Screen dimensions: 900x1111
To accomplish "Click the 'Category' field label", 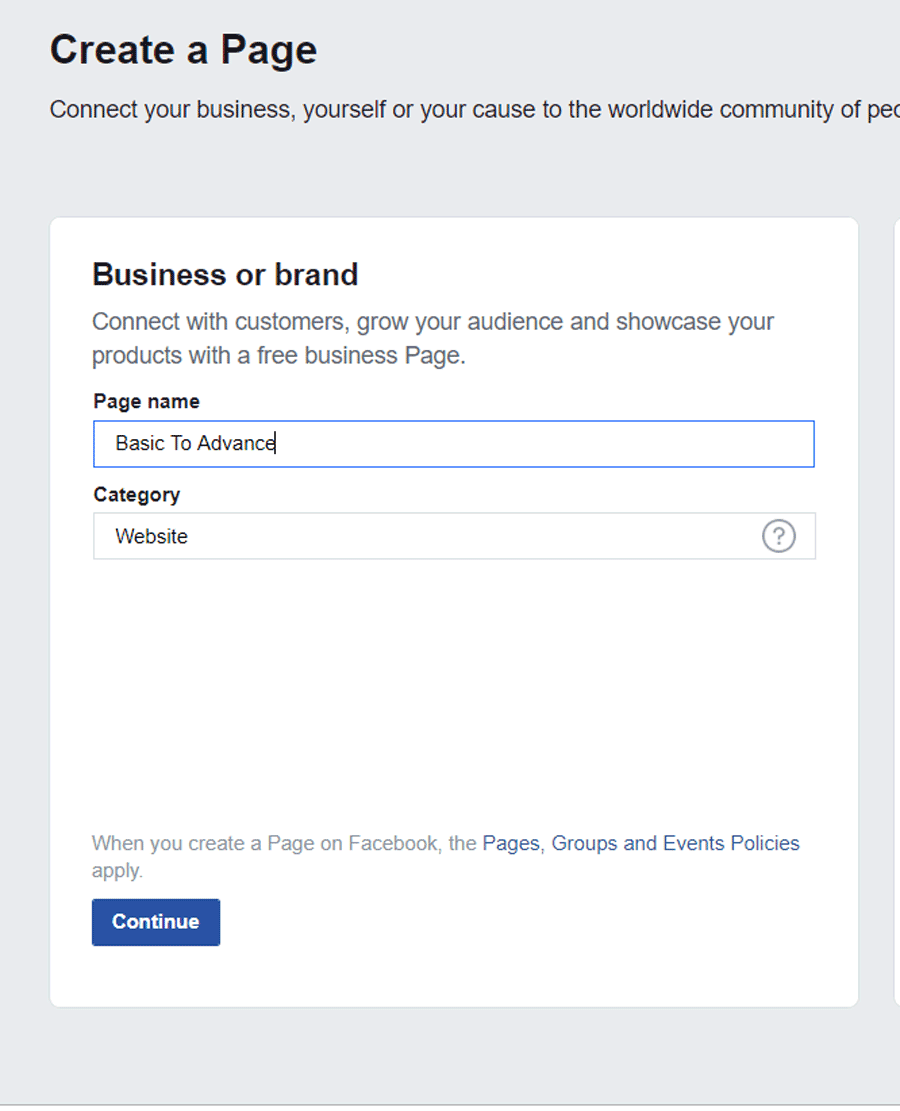I will tap(137, 495).
